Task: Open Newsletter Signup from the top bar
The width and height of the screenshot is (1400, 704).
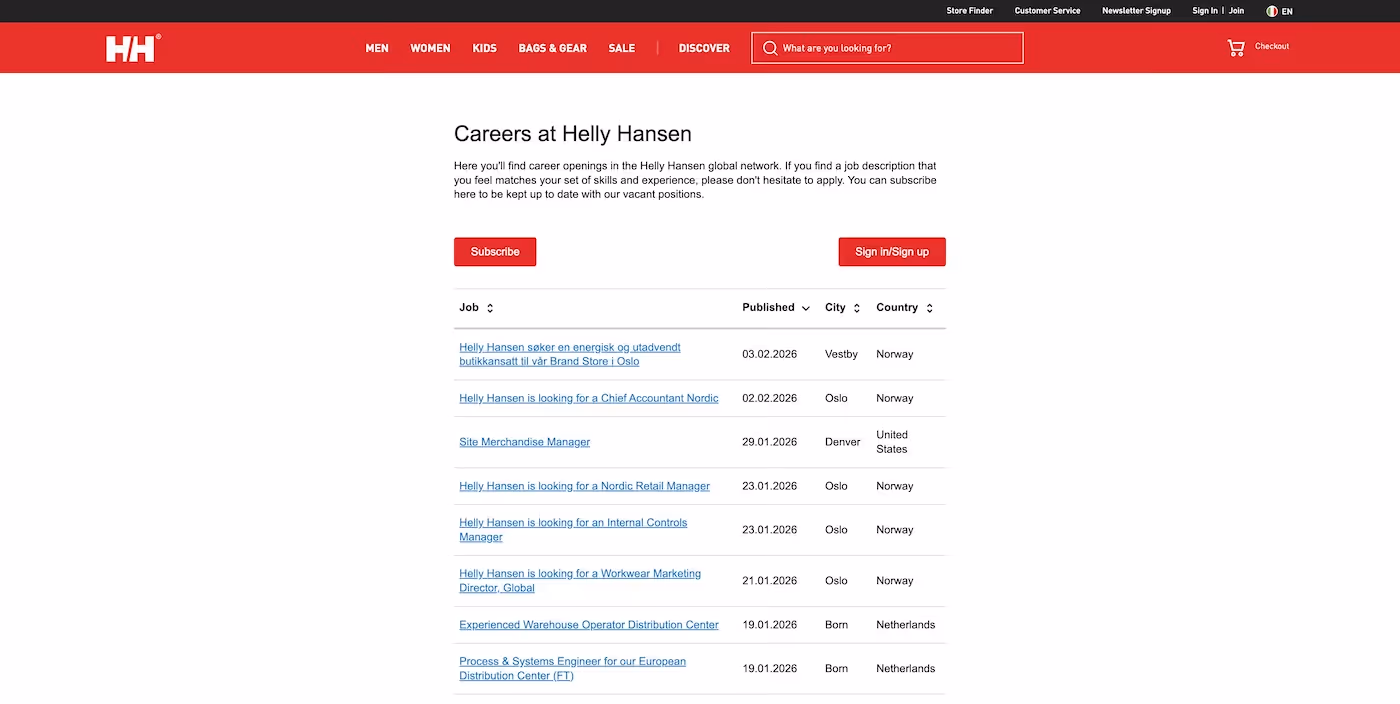Action: click(1136, 11)
